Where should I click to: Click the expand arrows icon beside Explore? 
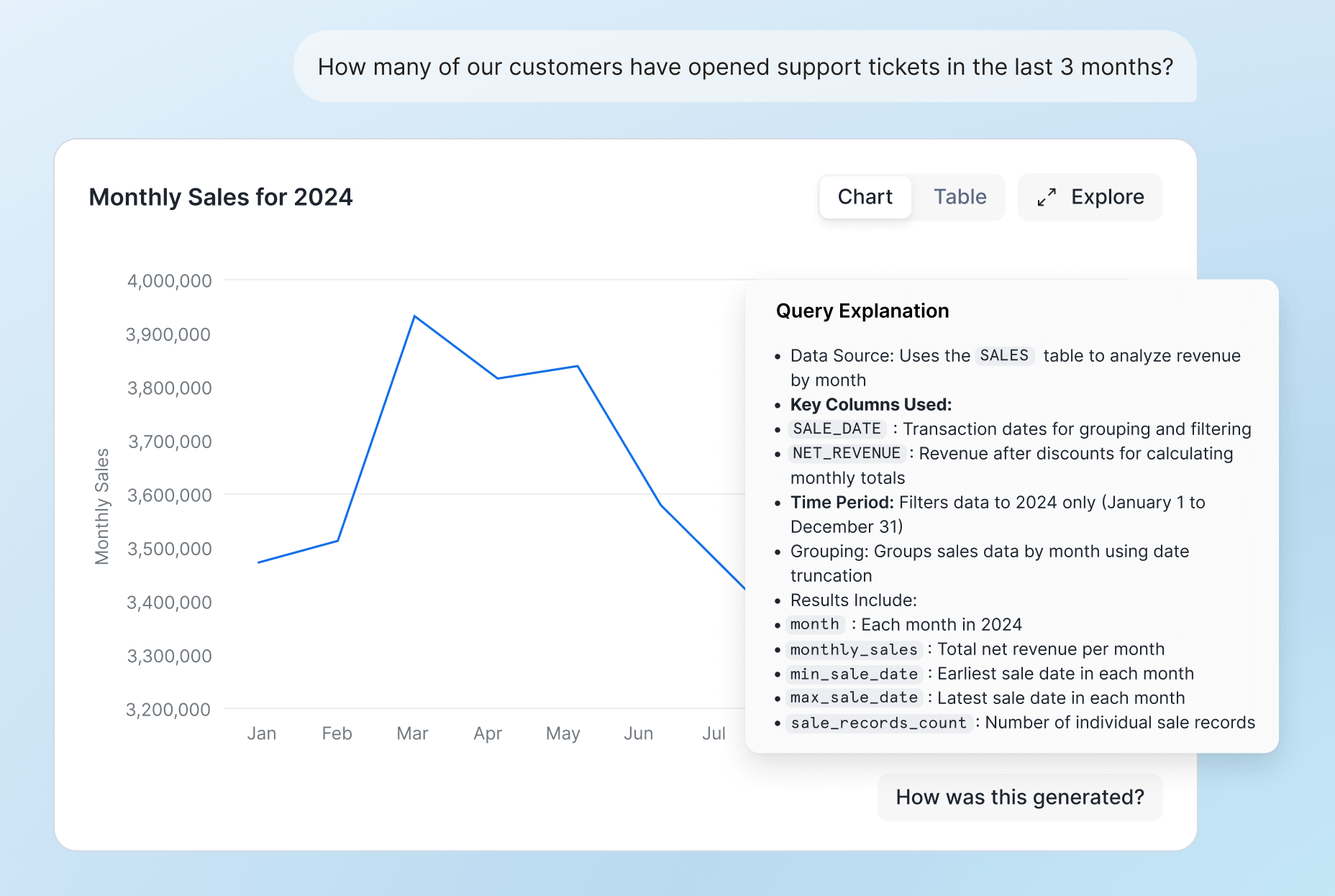tap(1047, 197)
